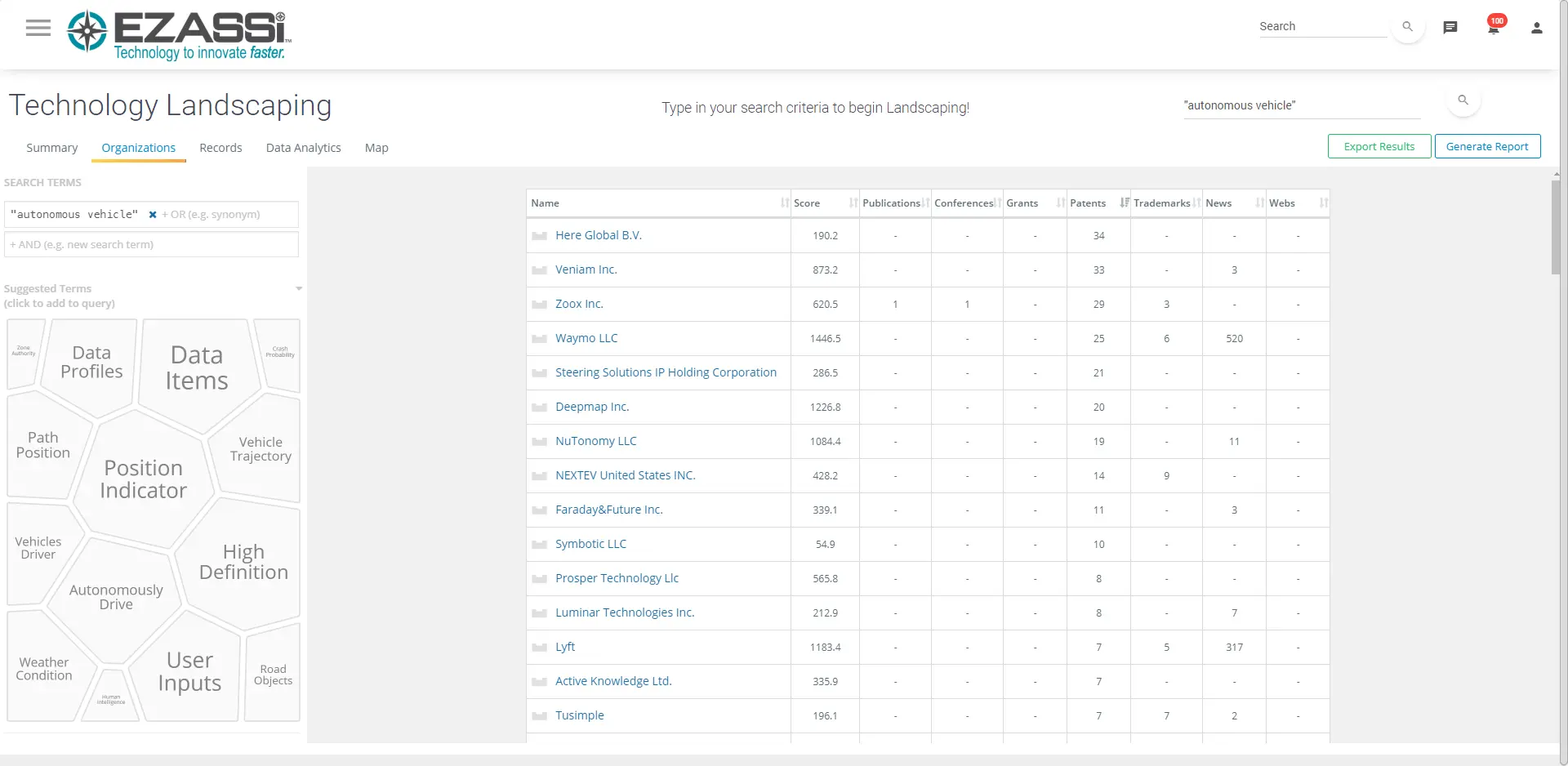1568x766 pixels.
Task: Focus the top Search input field
Action: click(1323, 26)
